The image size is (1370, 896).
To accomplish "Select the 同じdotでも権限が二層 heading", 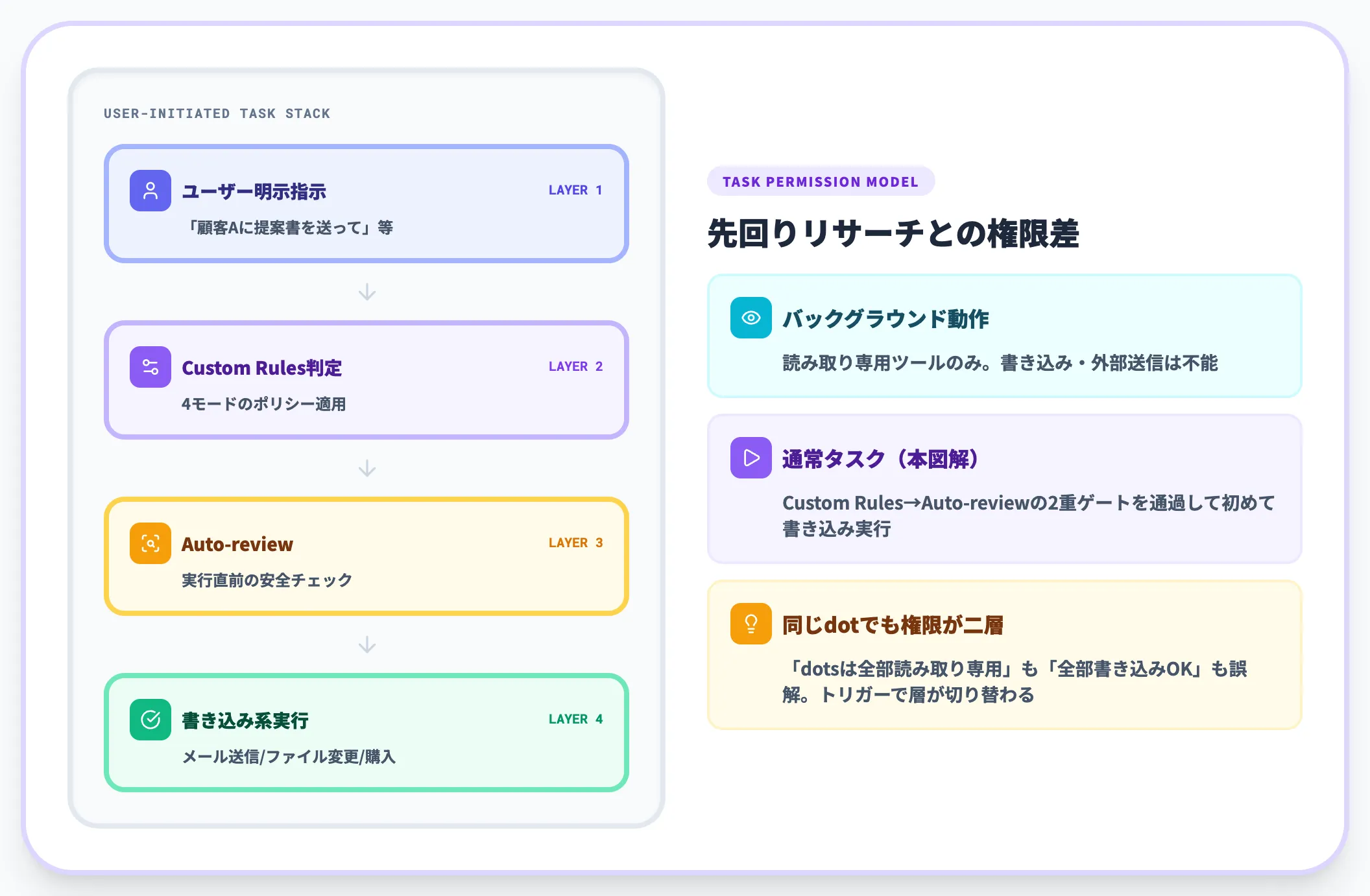I will (893, 625).
